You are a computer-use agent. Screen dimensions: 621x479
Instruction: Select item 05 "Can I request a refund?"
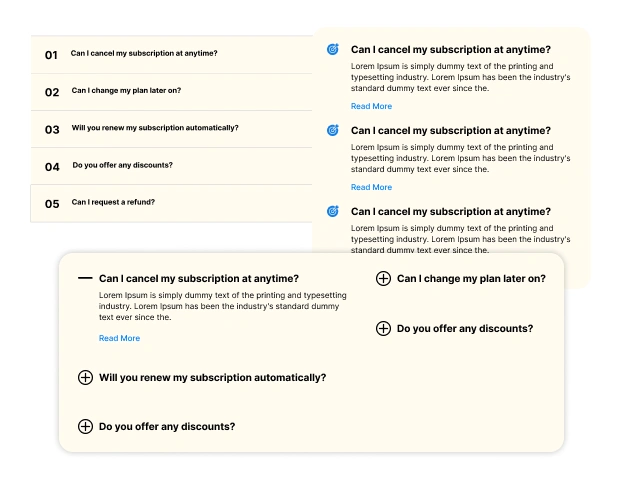click(113, 202)
